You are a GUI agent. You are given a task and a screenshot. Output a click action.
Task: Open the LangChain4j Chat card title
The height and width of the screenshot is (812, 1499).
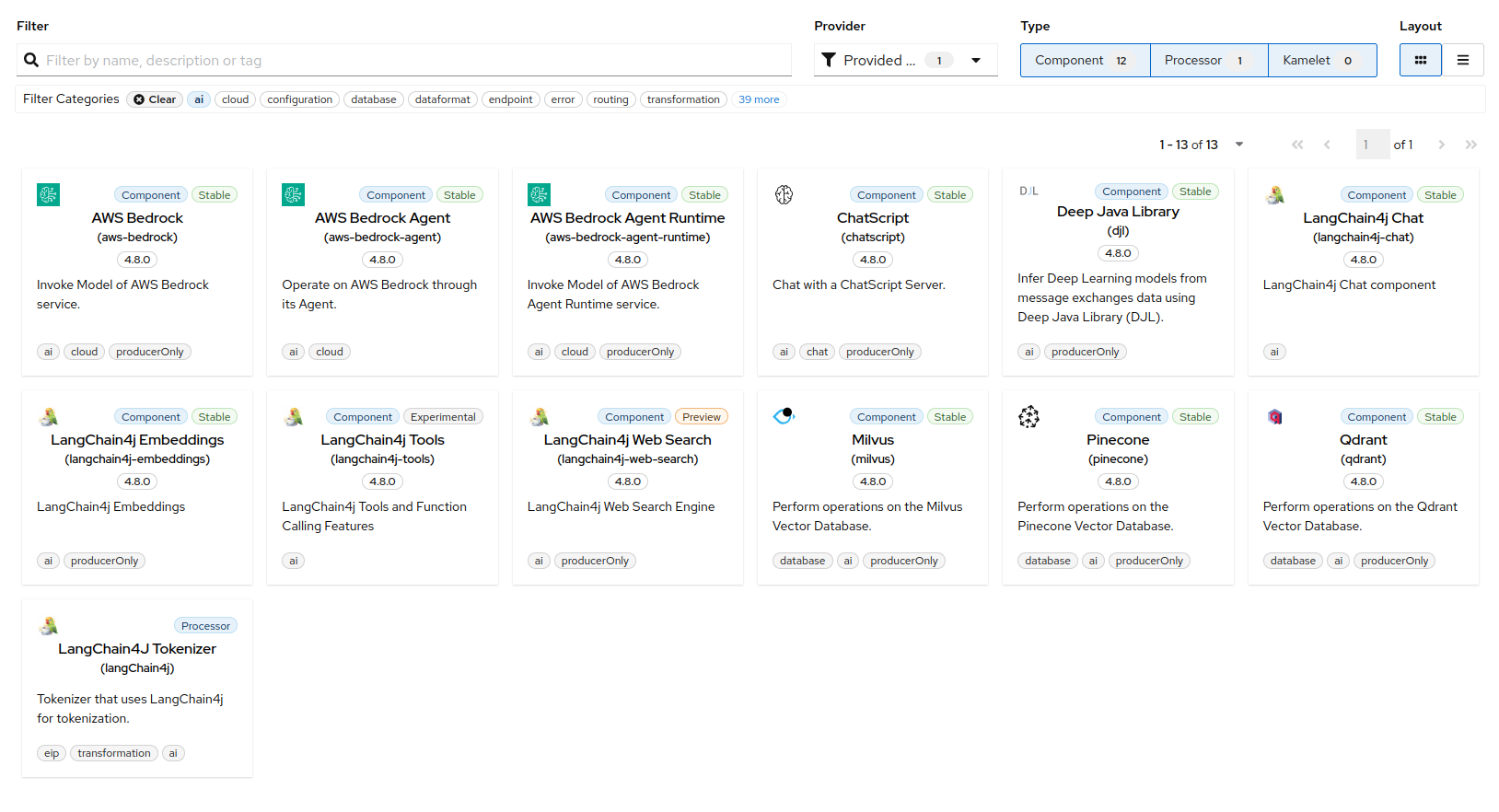point(1363,218)
